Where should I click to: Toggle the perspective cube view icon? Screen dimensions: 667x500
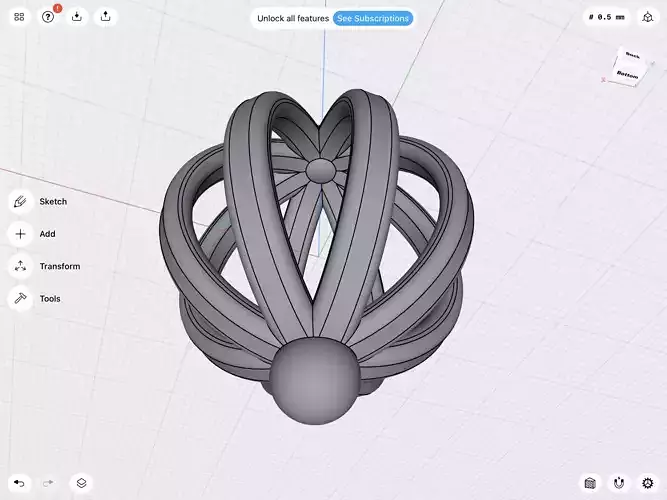(x=647, y=17)
